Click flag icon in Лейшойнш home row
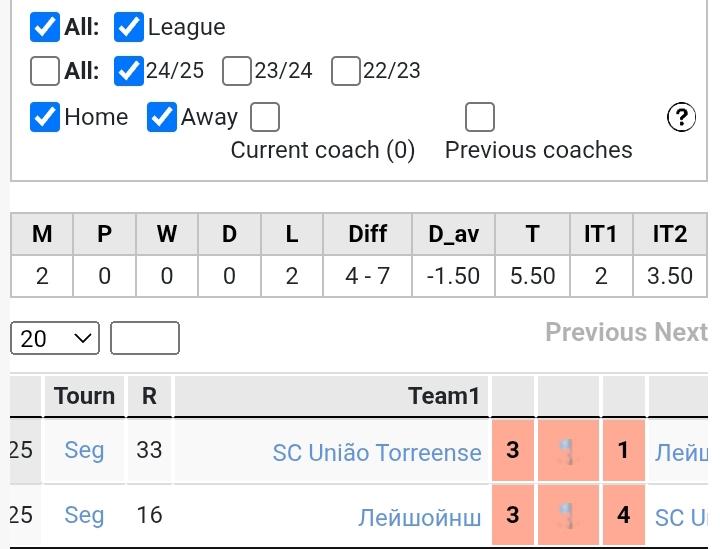The image size is (720, 549). [x=568, y=516]
